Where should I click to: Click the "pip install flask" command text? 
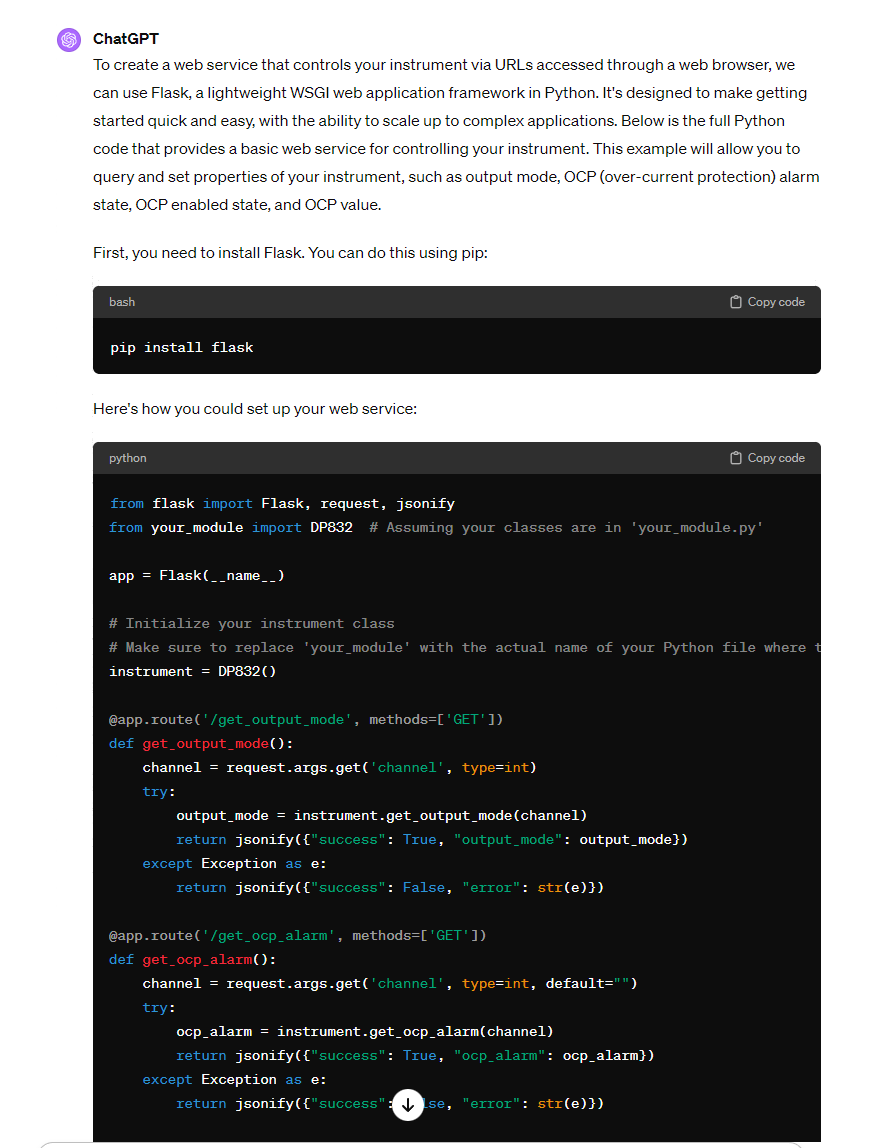pyautogui.click(x=182, y=348)
